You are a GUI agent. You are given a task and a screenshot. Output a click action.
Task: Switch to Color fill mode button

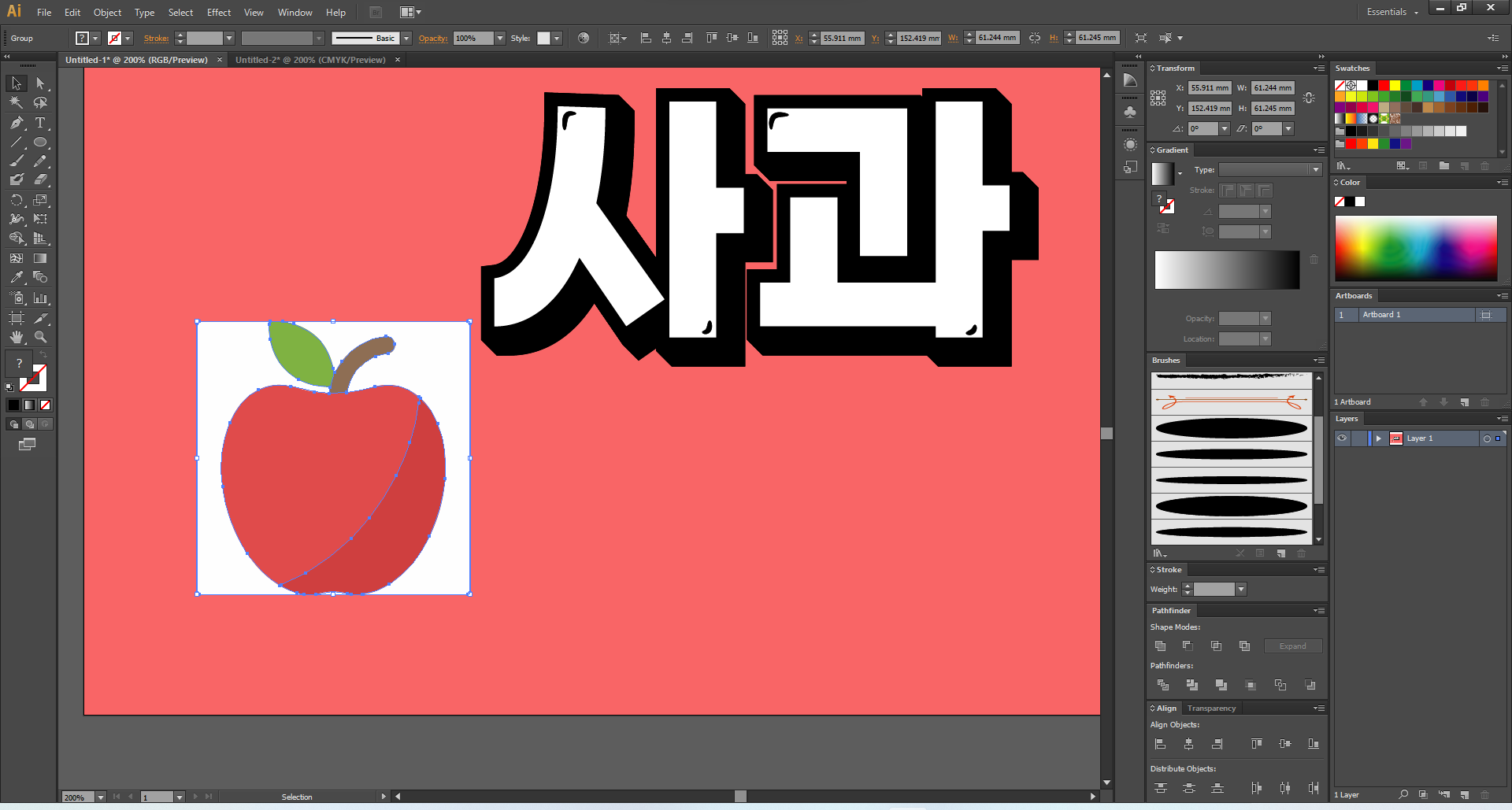point(13,405)
